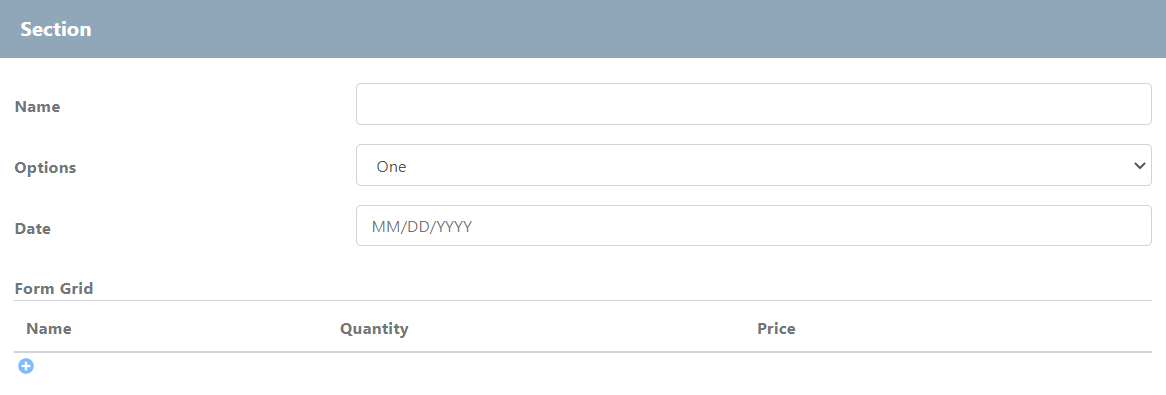Select the 'One' value text in Options
This screenshot has width=1166, height=395.
[x=391, y=167]
